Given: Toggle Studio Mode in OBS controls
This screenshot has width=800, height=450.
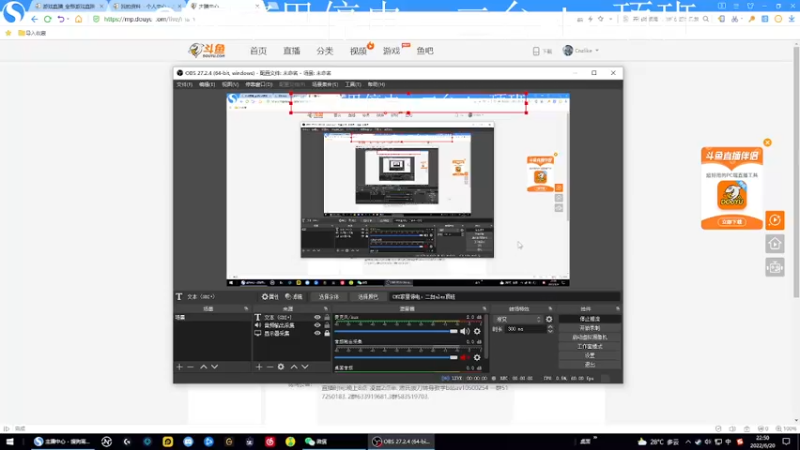Looking at the screenshot, I should pos(590,346).
